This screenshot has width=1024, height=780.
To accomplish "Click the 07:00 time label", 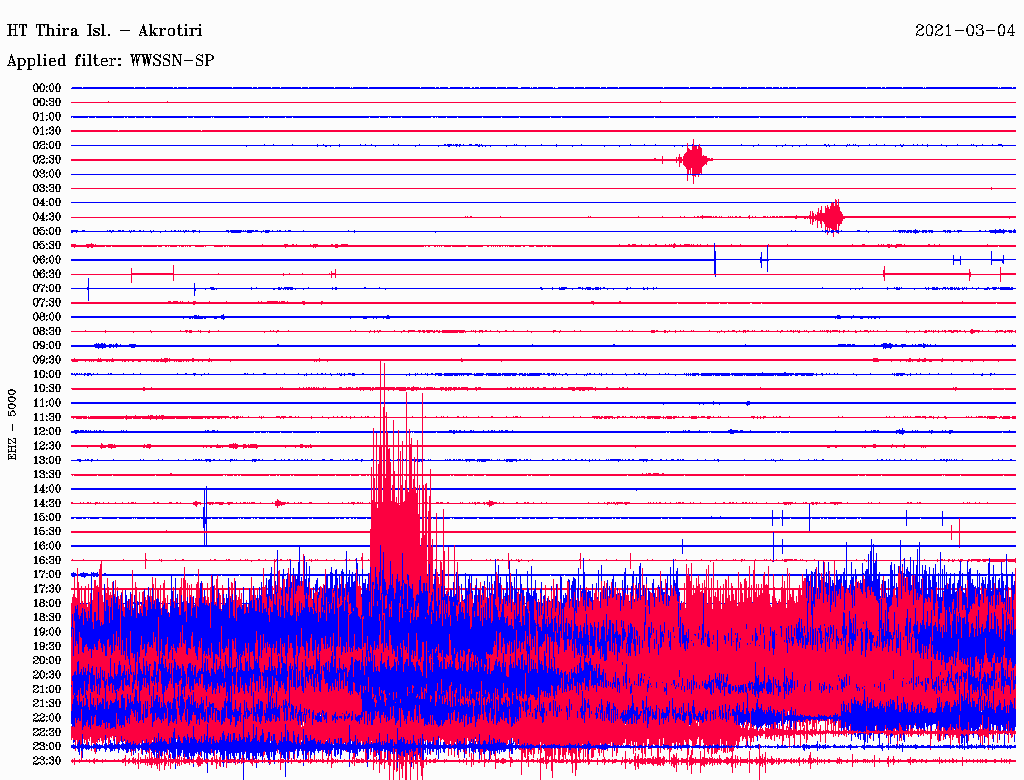I will tap(47, 289).
